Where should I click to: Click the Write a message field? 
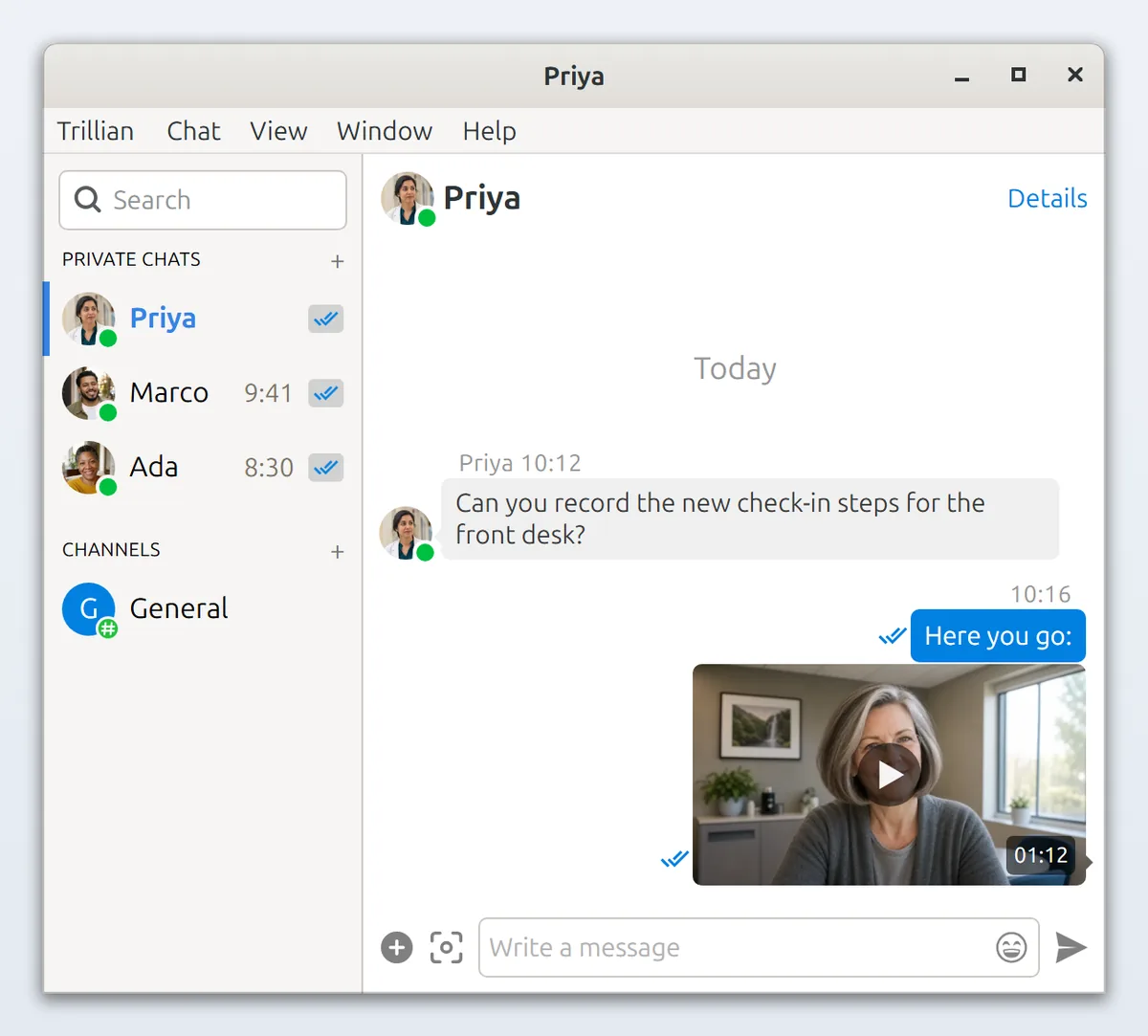click(759, 947)
